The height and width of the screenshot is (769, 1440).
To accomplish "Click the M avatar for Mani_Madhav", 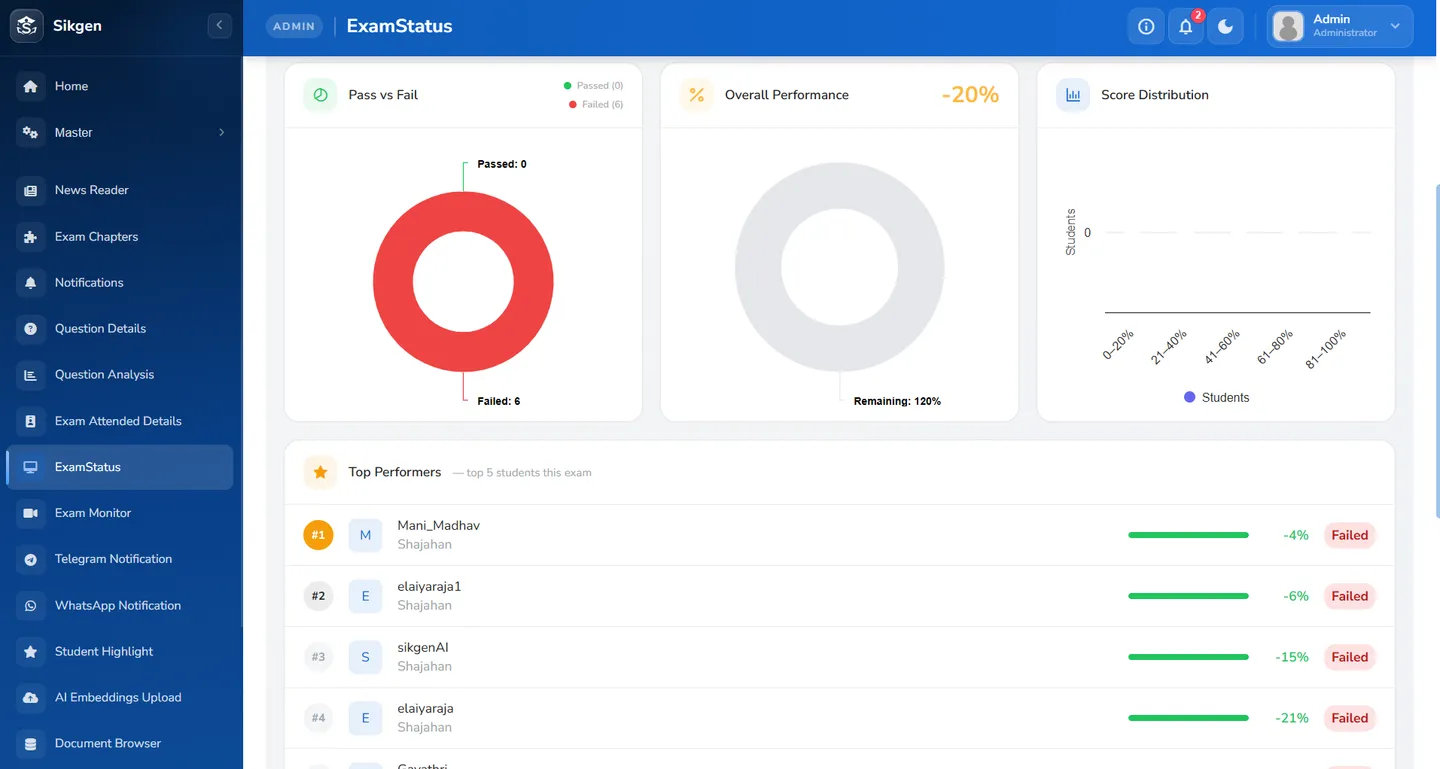I will pos(365,535).
